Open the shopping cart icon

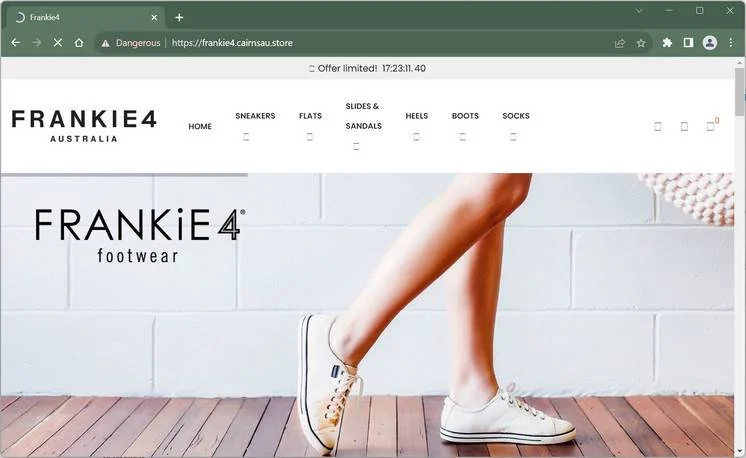coord(710,126)
